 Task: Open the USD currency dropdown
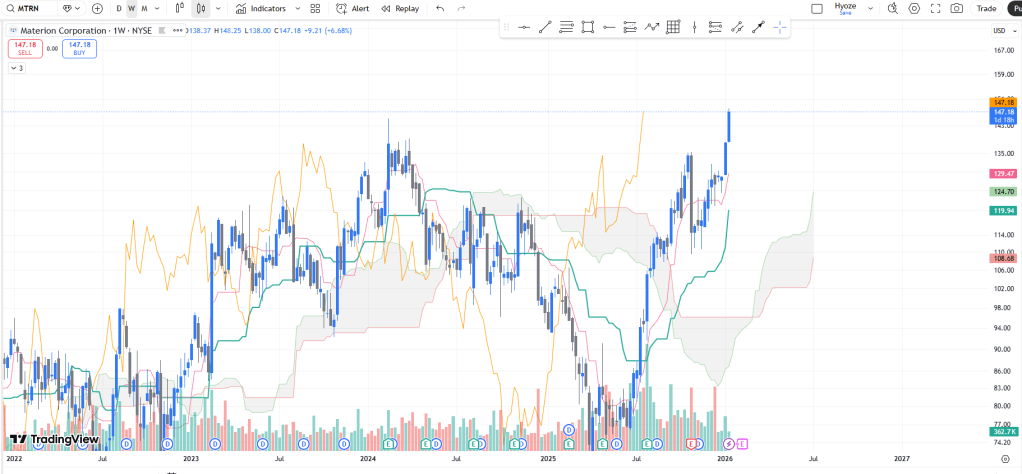[x=1001, y=32]
